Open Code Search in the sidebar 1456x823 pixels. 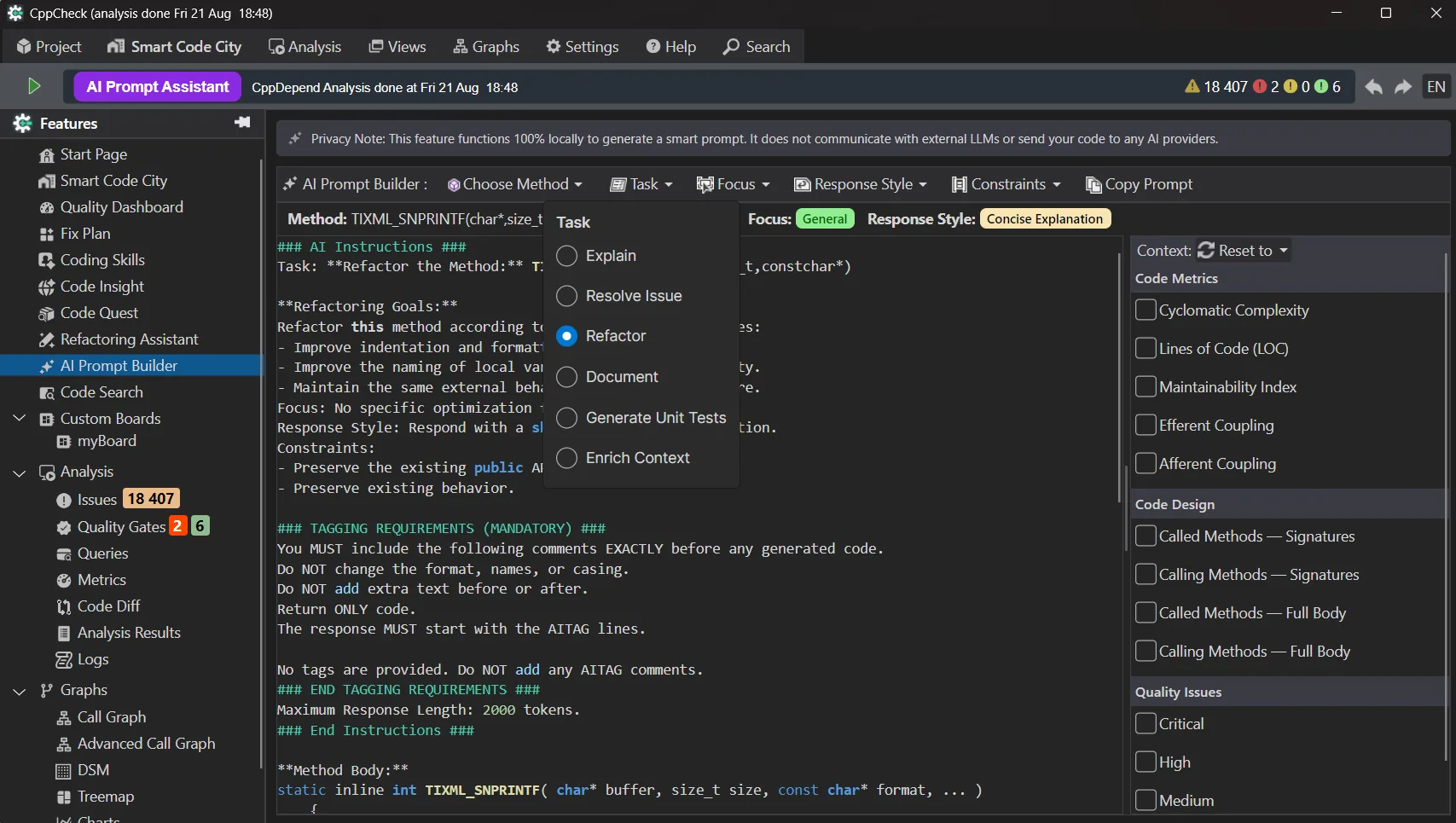pyautogui.click(x=91, y=392)
